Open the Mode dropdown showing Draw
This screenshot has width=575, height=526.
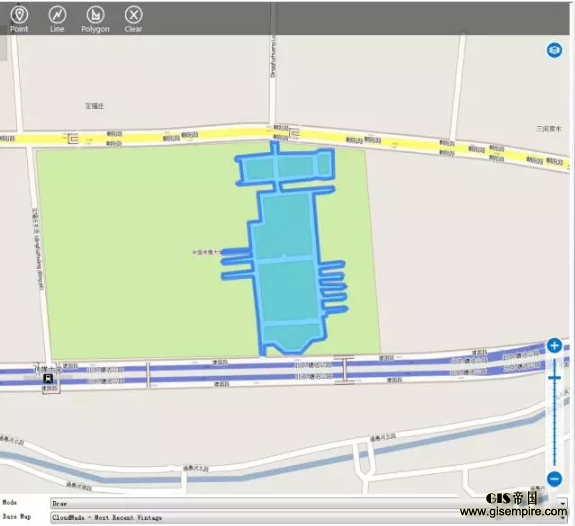click(309, 503)
